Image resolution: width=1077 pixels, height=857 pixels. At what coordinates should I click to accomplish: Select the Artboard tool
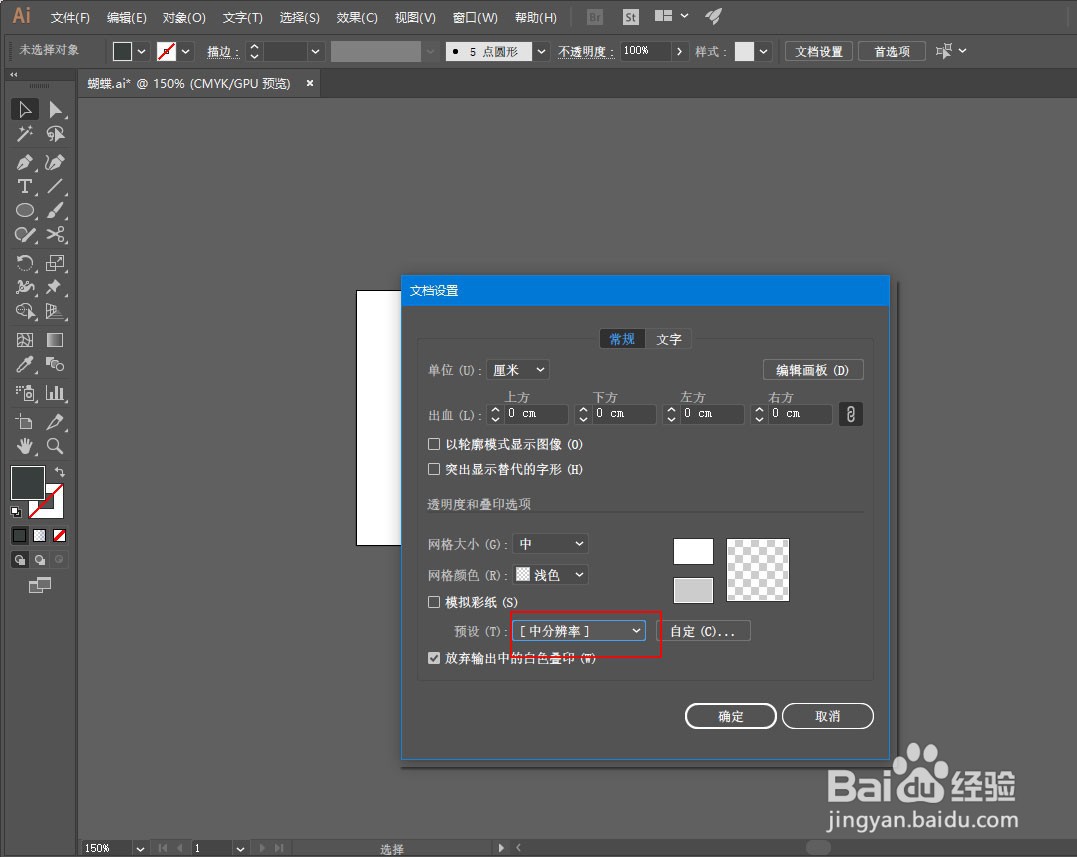(x=25, y=422)
